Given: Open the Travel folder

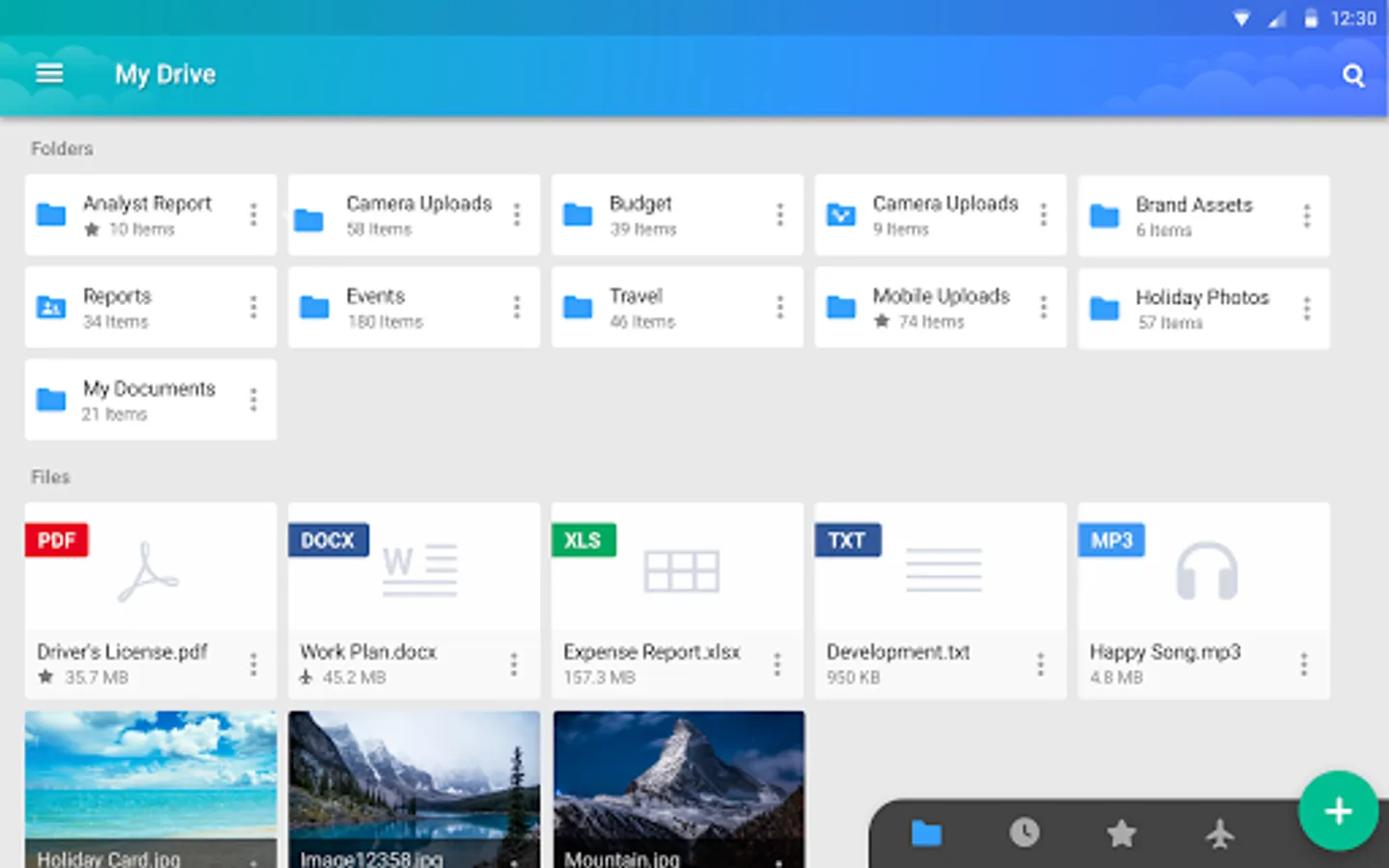Looking at the screenshot, I should point(677,308).
